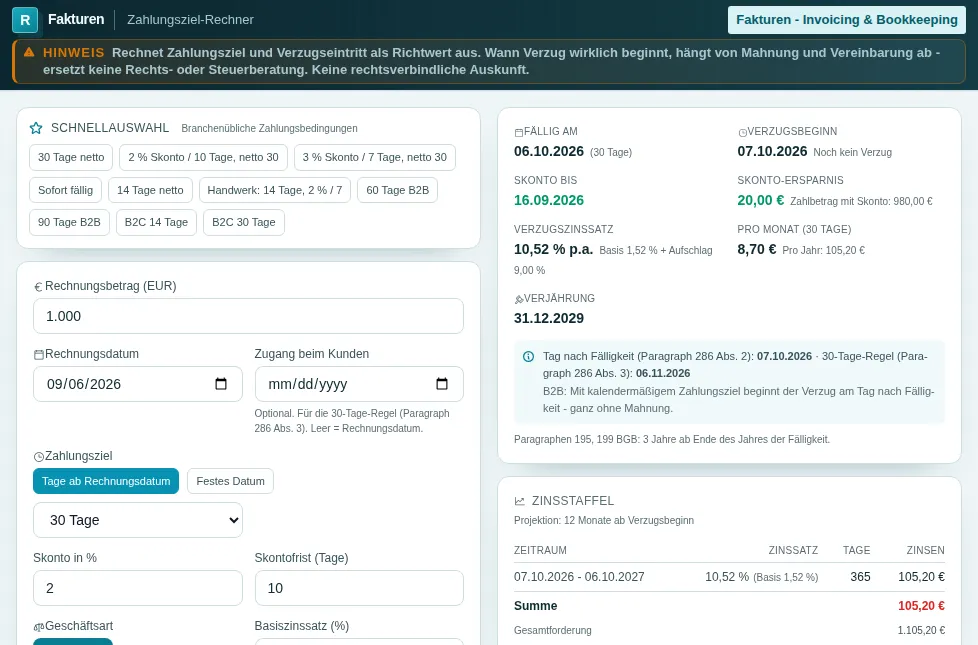The height and width of the screenshot is (645, 978).
Task: Click the Skonto bis date 16.09.2026
Action: coord(549,200)
